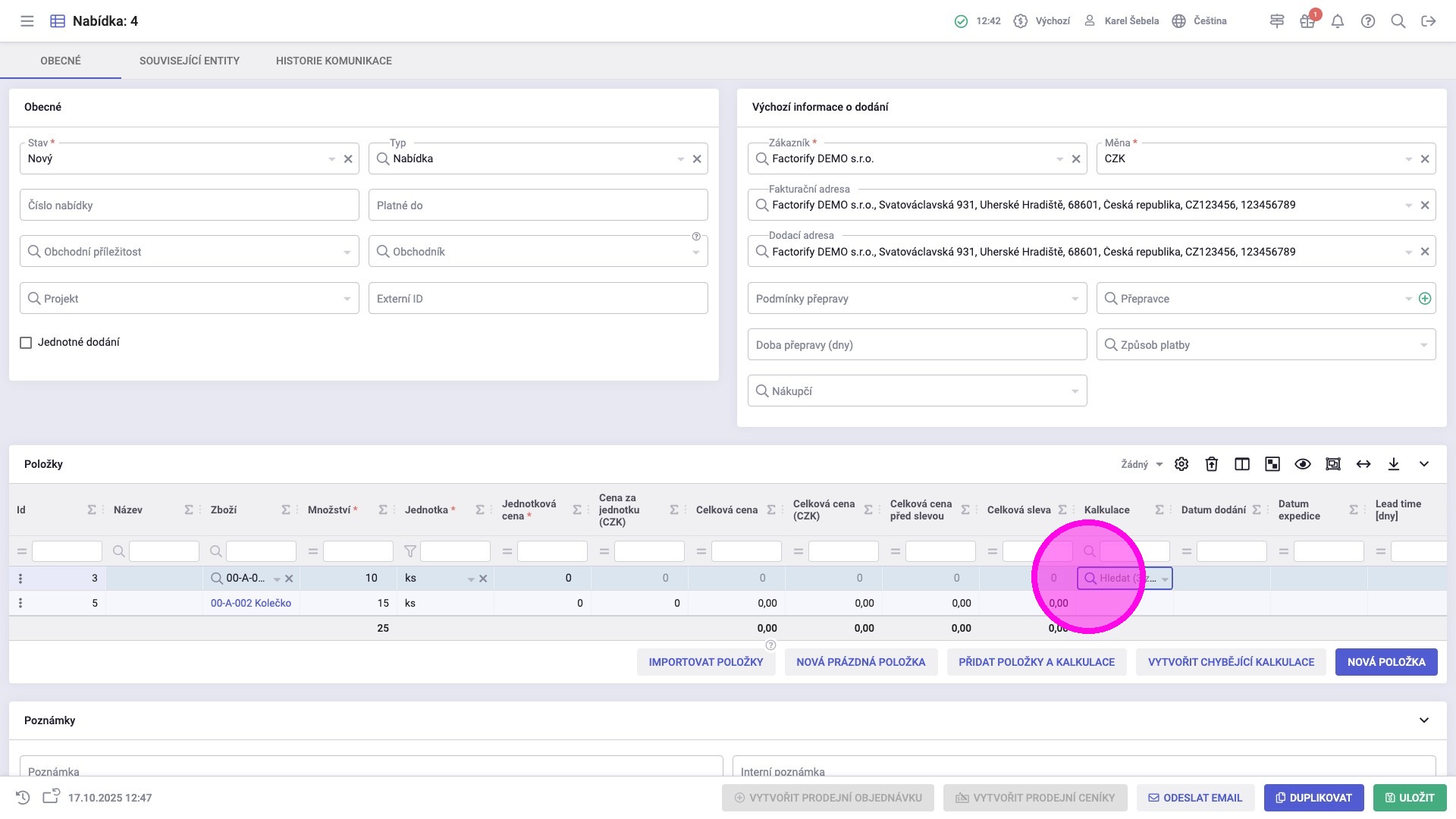This screenshot has height=819, width=1456.
Task: Open the Způsob platby dropdown
Action: pyautogui.click(x=1423, y=346)
